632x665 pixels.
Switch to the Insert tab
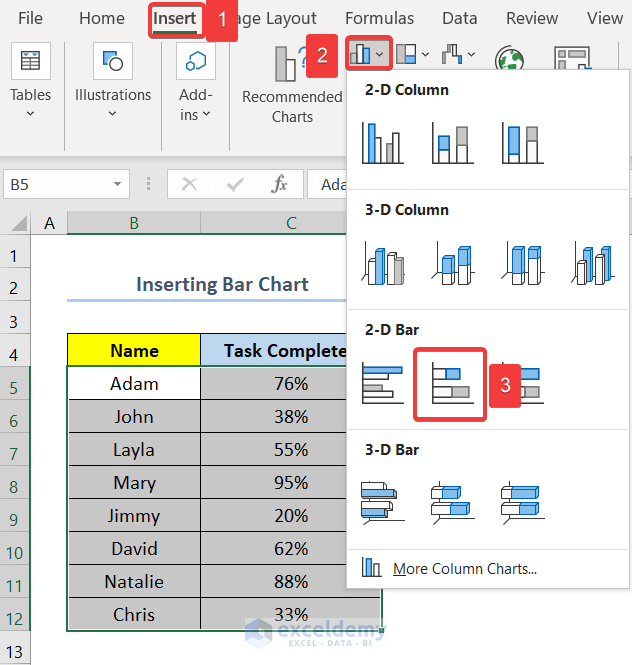point(175,18)
